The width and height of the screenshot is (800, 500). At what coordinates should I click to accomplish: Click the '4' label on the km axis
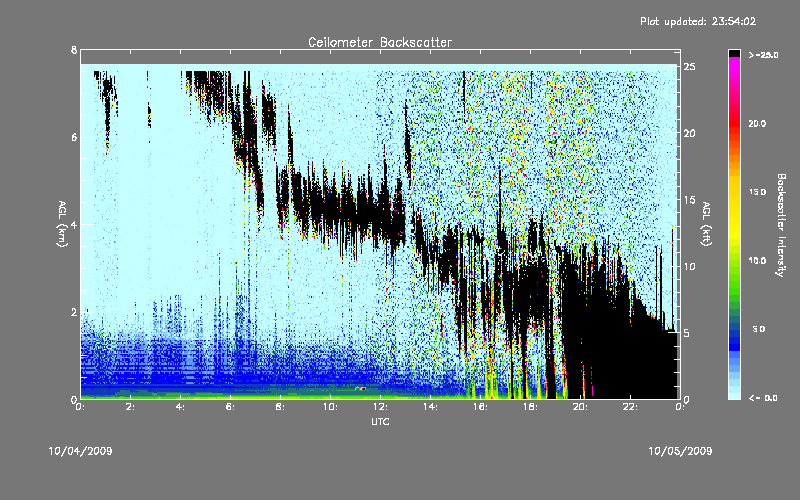click(x=74, y=224)
